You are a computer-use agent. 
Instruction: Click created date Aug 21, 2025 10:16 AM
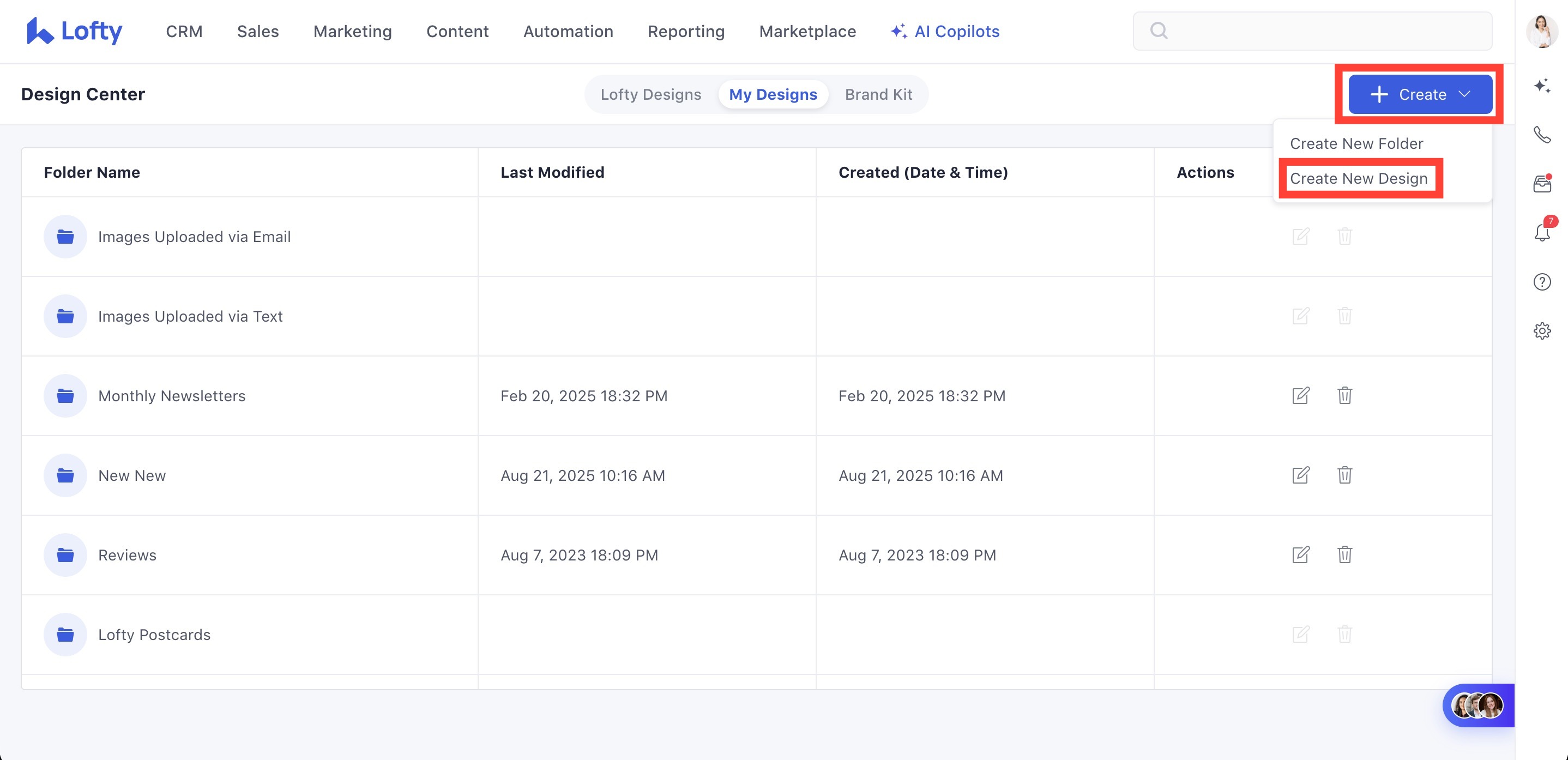pos(920,476)
